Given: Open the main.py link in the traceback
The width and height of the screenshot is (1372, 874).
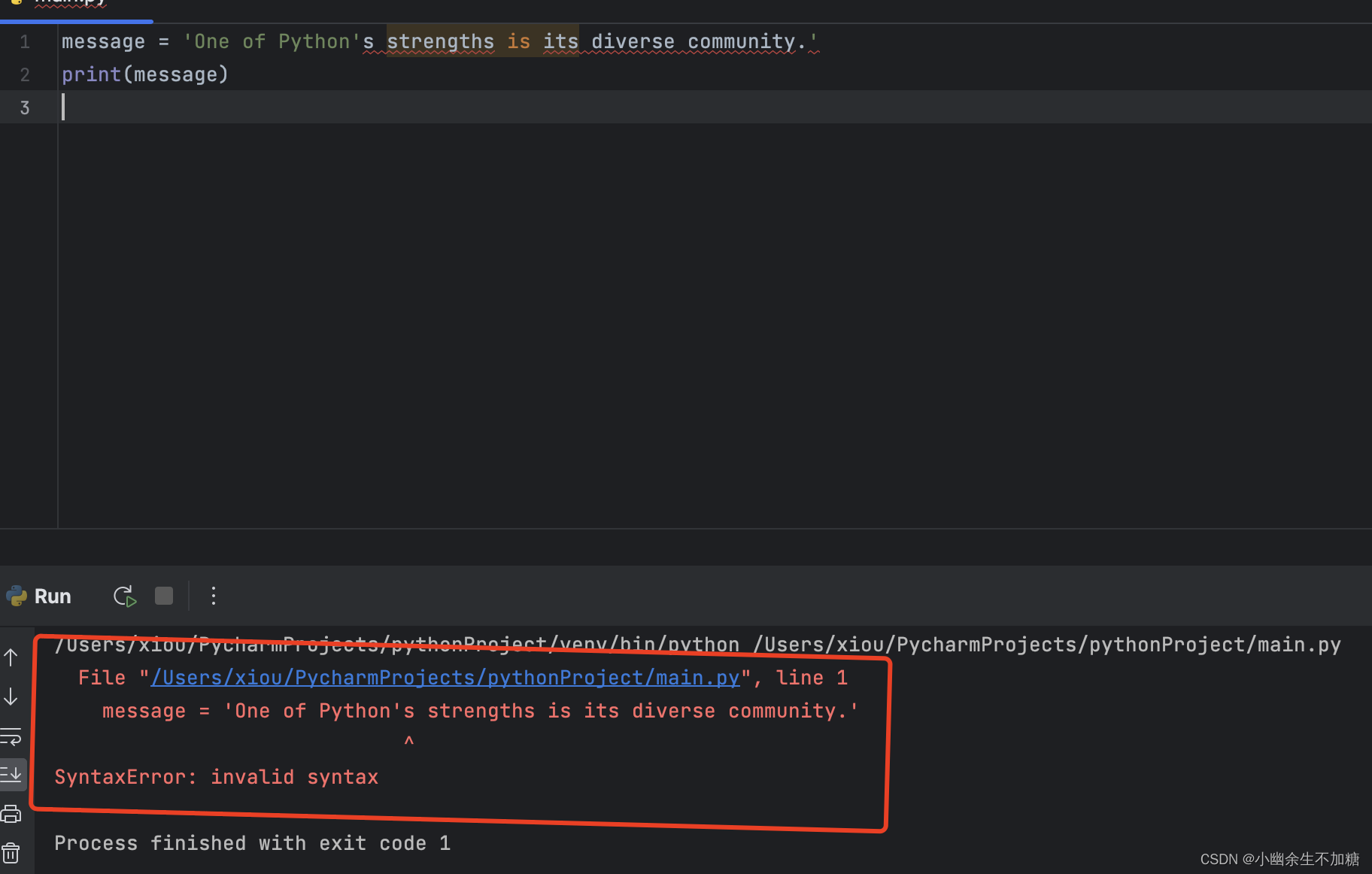Looking at the screenshot, I should click(445, 678).
